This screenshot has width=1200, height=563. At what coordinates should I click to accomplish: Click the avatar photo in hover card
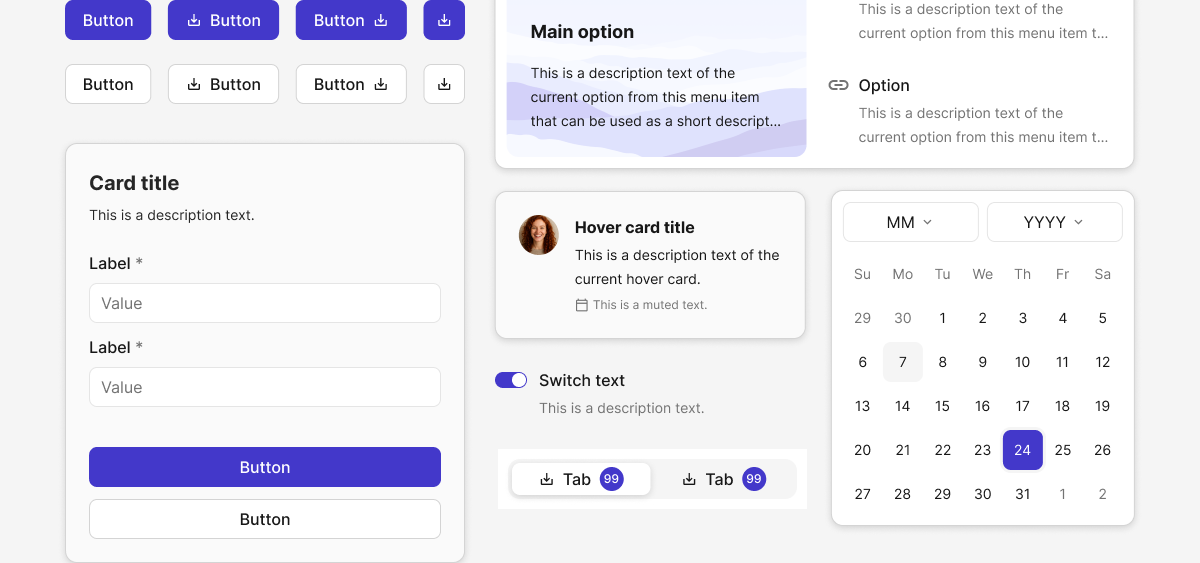[x=539, y=235]
